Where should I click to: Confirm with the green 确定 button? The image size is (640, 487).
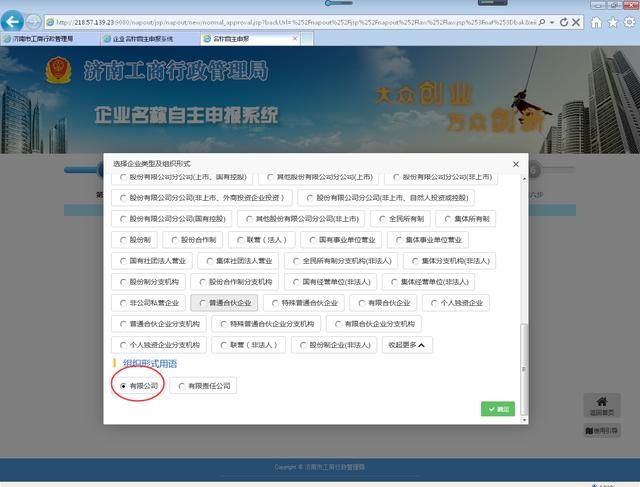coord(498,409)
